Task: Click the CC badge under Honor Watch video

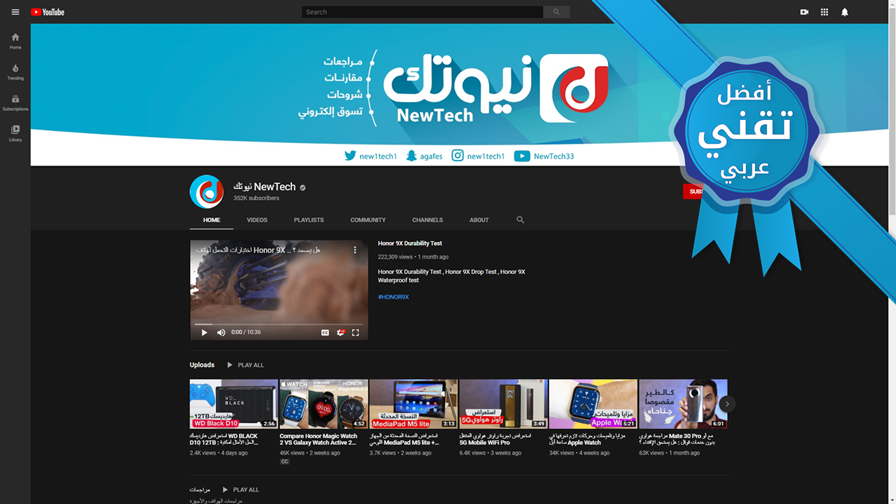Action: click(285, 462)
